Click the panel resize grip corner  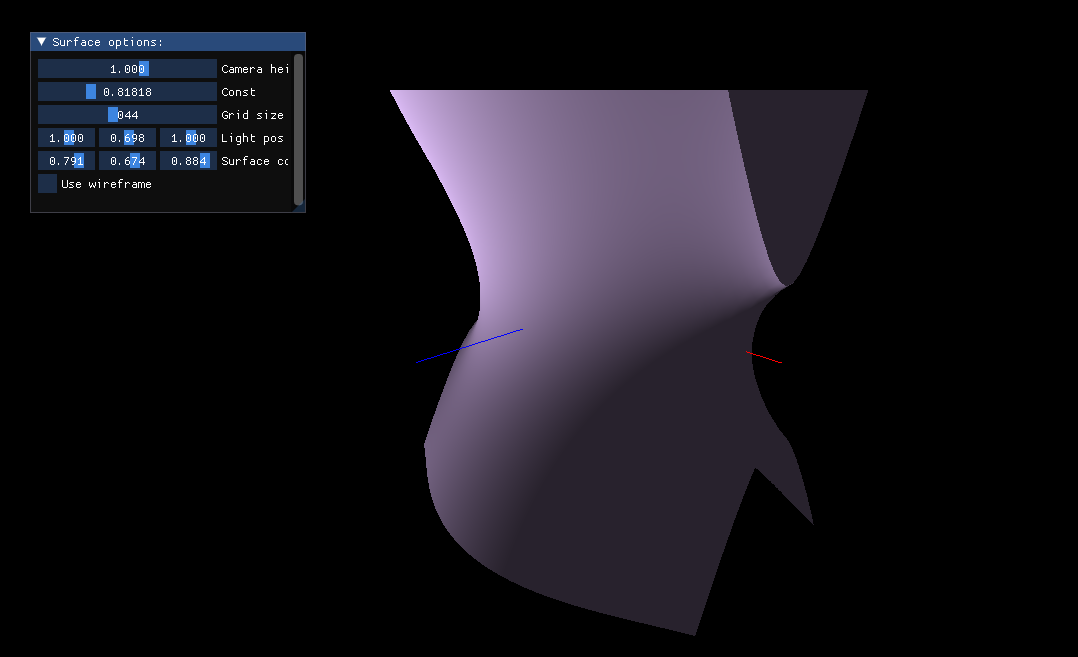click(300, 208)
